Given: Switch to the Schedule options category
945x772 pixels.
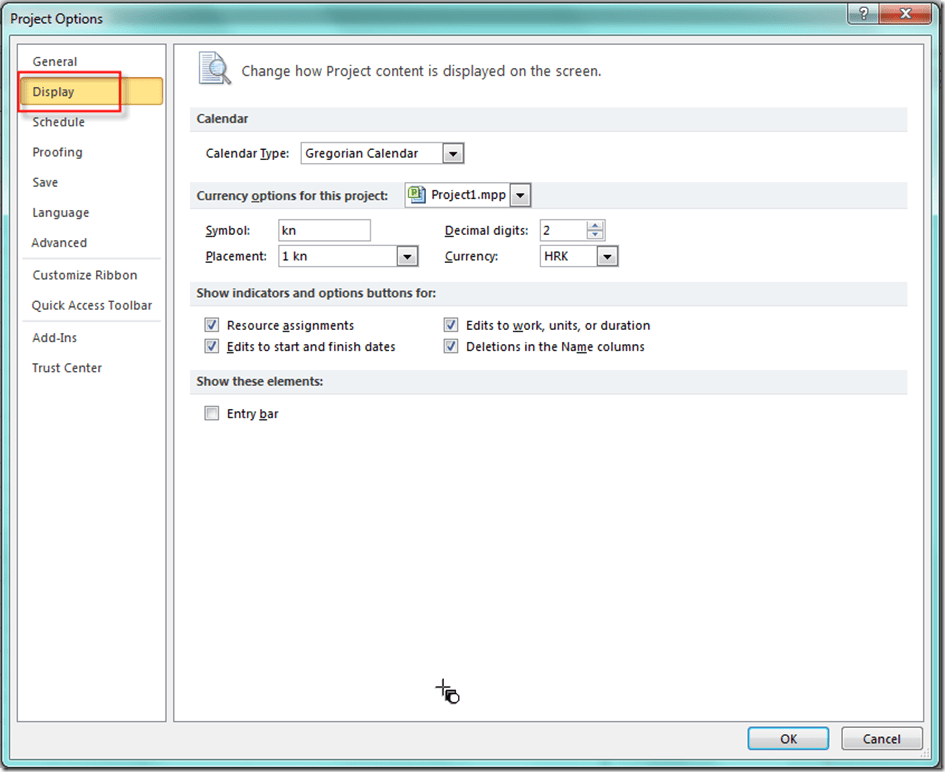Looking at the screenshot, I should coord(58,122).
